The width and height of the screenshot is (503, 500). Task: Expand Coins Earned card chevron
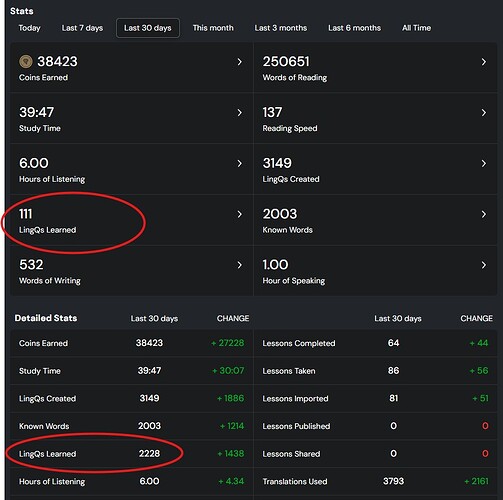[240, 62]
